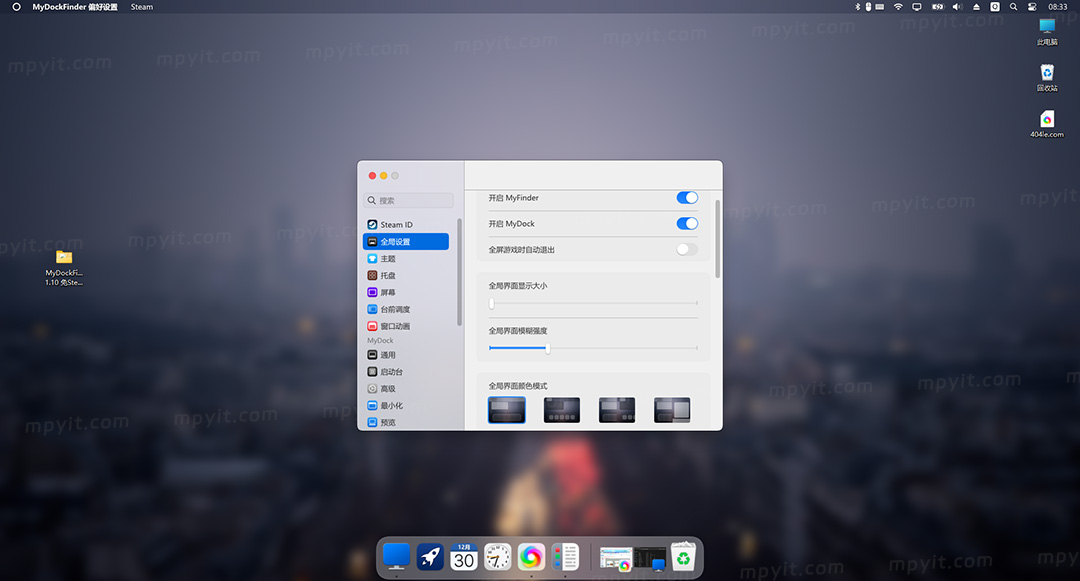The height and width of the screenshot is (581, 1080).
Task: Choose the second 全局界面颜色模式 thumbnail
Action: 561,410
